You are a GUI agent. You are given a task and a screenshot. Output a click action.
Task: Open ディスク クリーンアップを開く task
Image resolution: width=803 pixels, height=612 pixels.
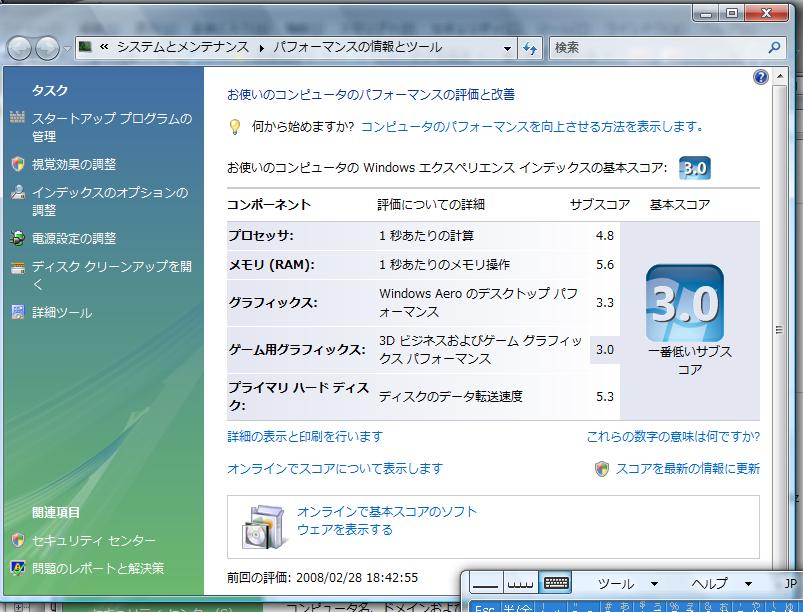click(x=112, y=276)
